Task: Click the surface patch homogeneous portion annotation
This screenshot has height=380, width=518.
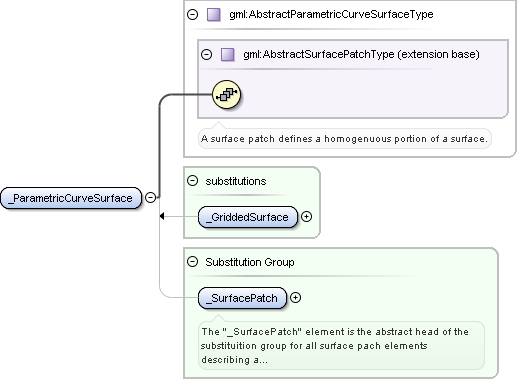Action: point(345,139)
